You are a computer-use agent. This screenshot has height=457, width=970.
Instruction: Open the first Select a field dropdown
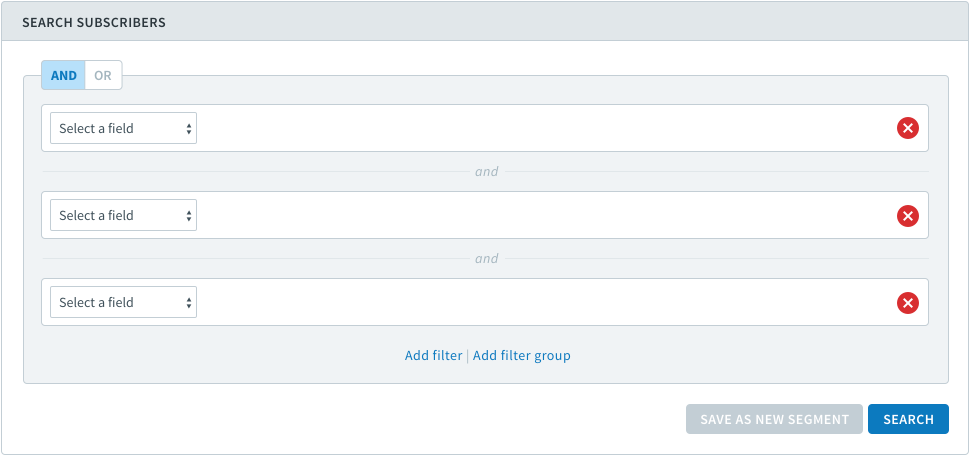point(124,128)
